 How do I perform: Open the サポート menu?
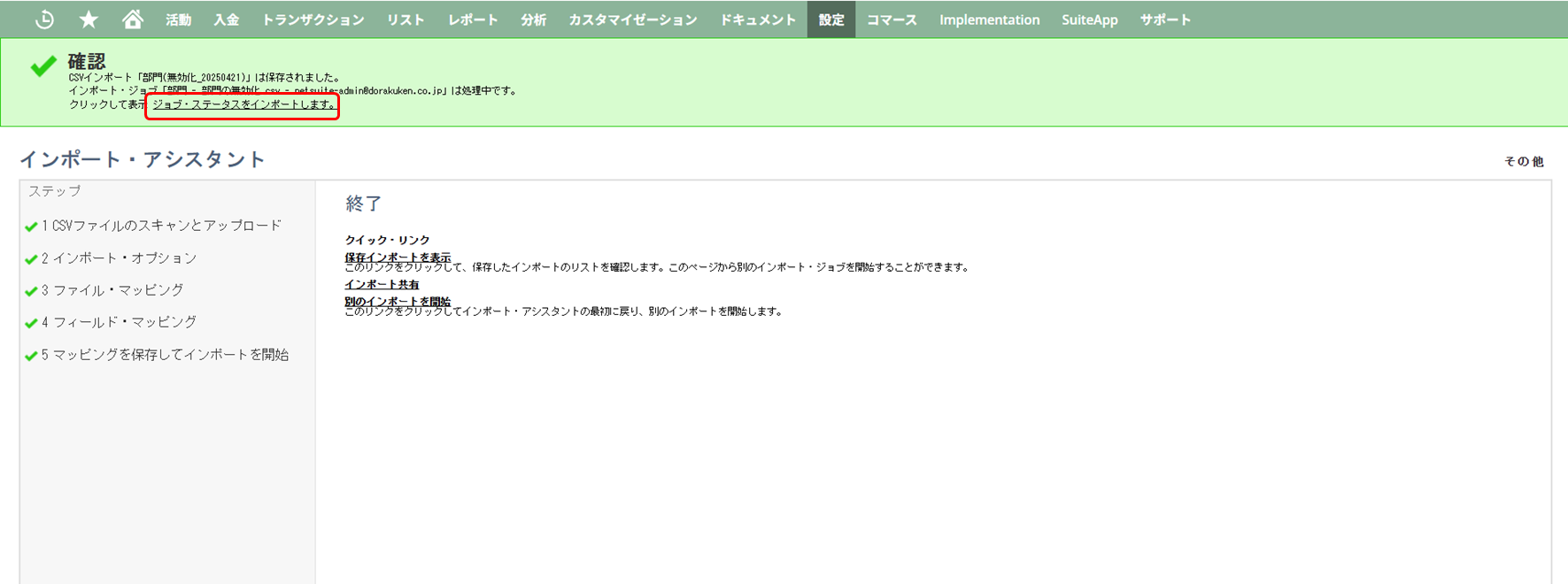click(1165, 19)
